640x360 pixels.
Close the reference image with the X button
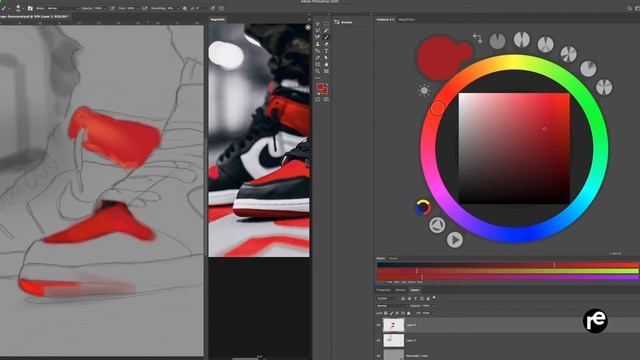coord(308,27)
